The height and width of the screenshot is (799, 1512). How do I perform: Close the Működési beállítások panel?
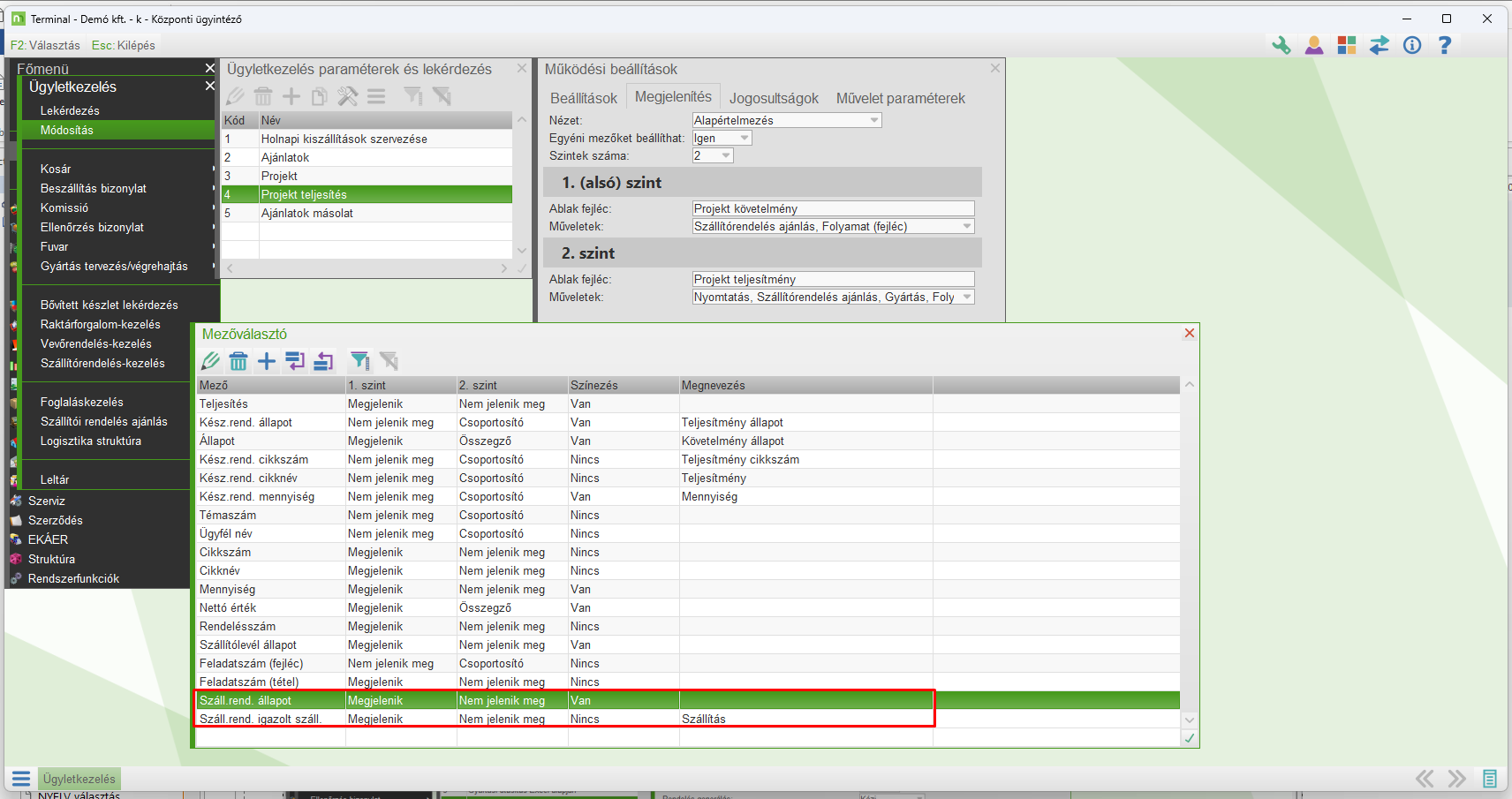pos(995,68)
